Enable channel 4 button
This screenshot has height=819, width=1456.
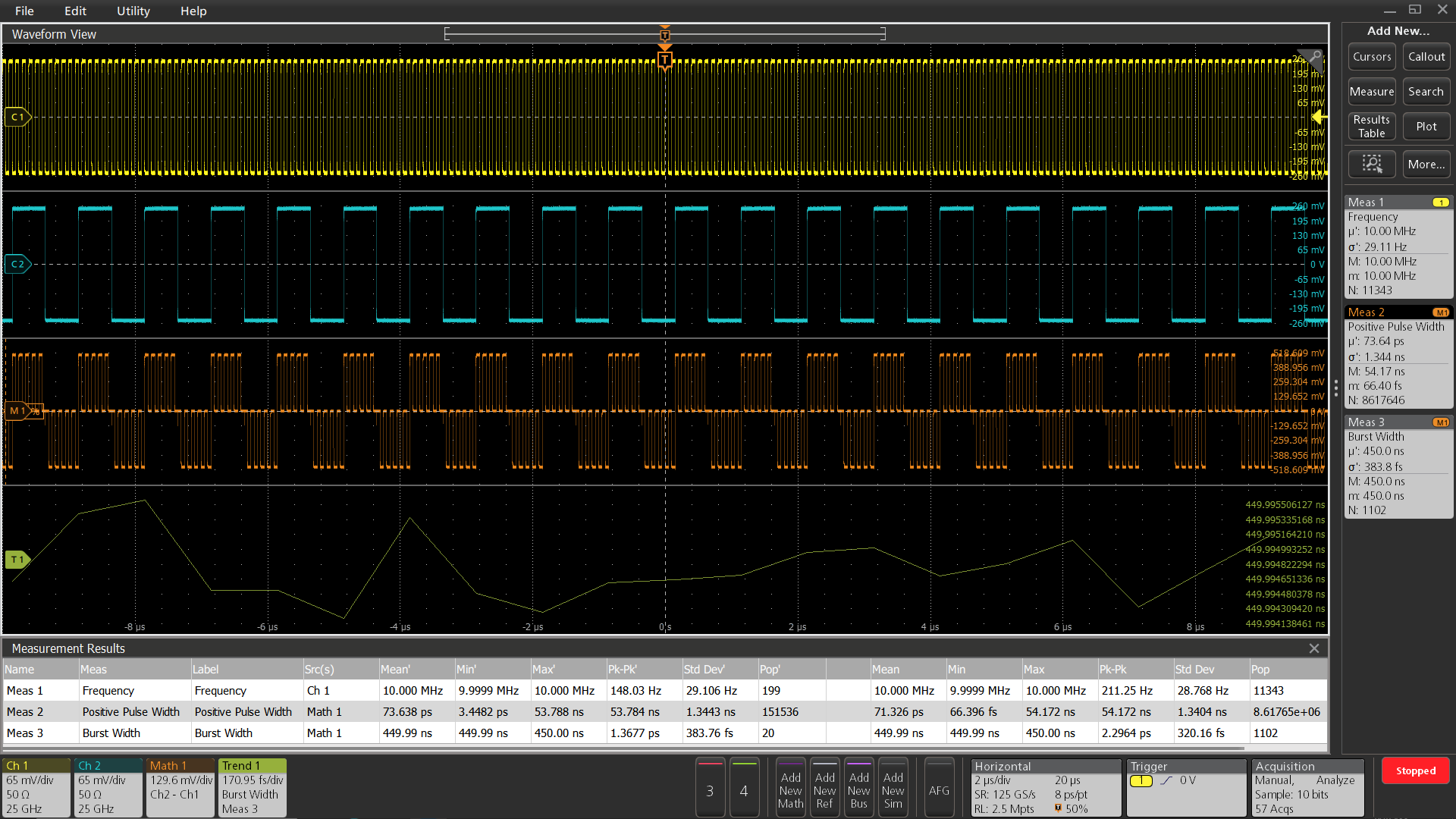pyautogui.click(x=744, y=788)
